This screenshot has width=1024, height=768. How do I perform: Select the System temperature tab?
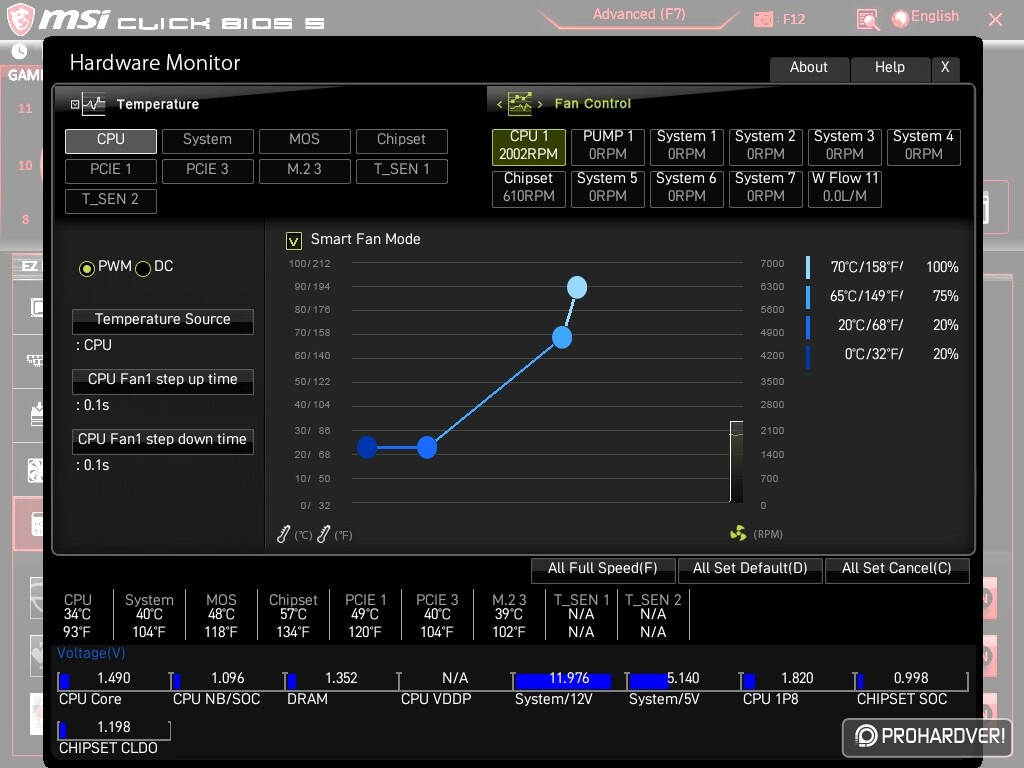[208, 140]
